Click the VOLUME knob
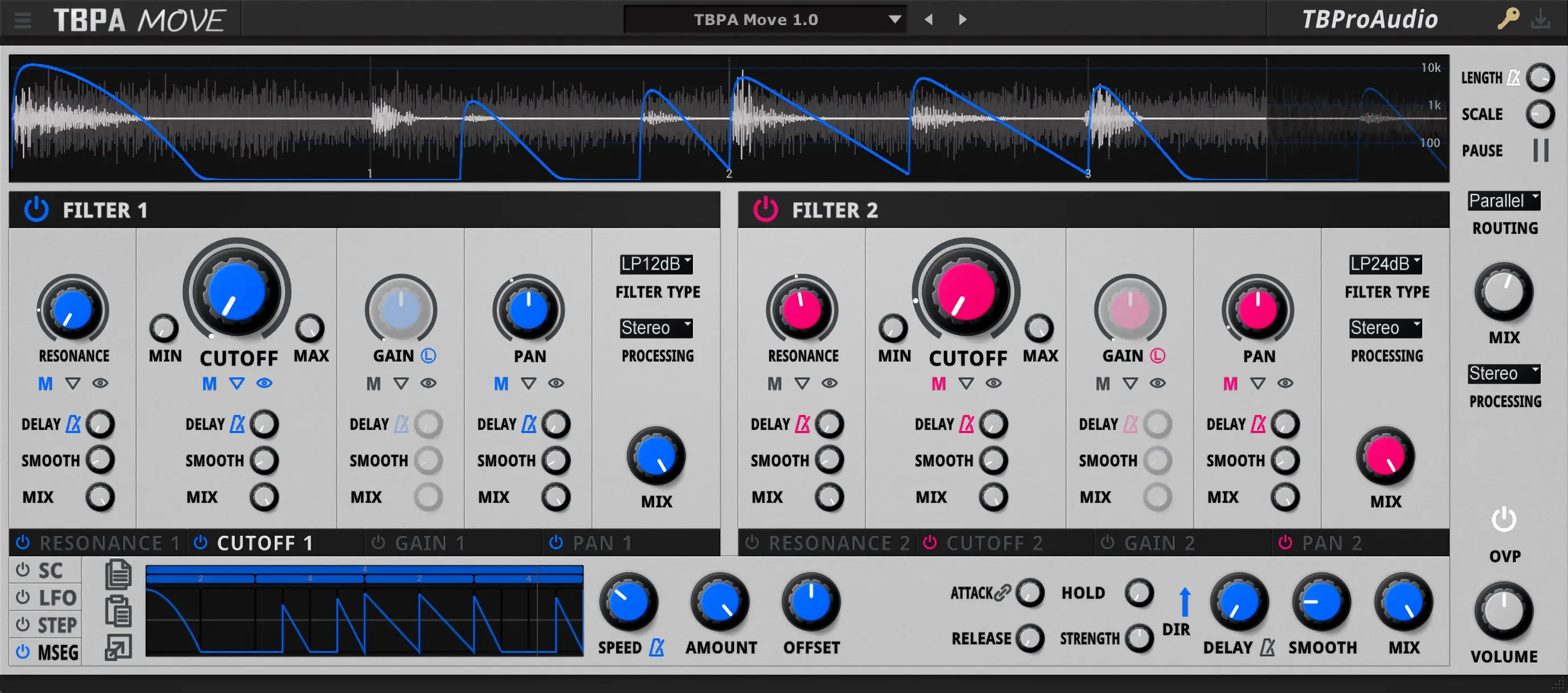Viewport: 1568px width, 693px height. click(1504, 611)
